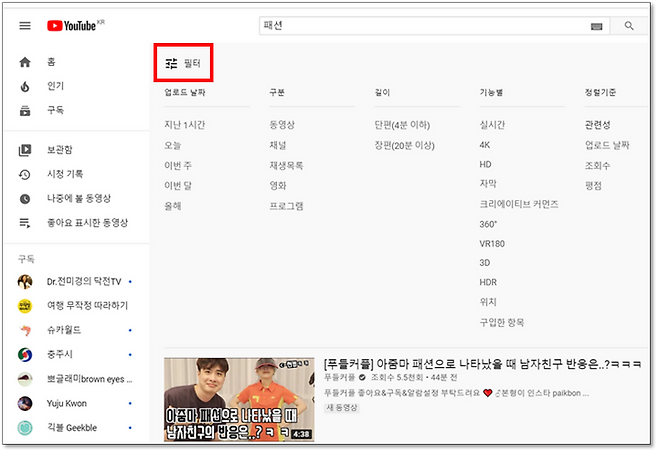Open Subscriptions (구독) in sidebar
The width and height of the screenshot is (658, 452).
coord(55,110)
